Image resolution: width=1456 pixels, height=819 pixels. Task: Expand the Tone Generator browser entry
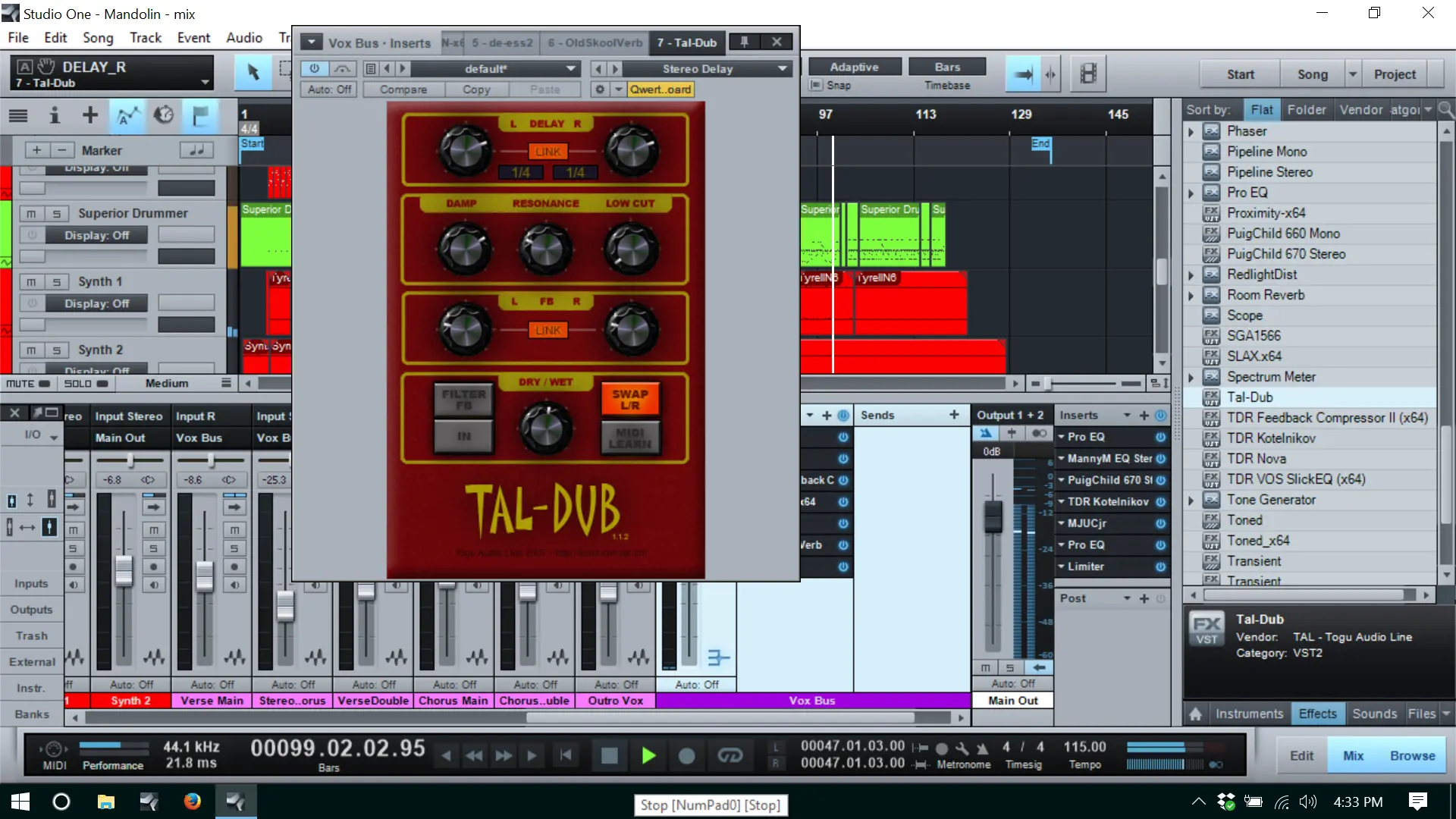(x=1191, y=500)
